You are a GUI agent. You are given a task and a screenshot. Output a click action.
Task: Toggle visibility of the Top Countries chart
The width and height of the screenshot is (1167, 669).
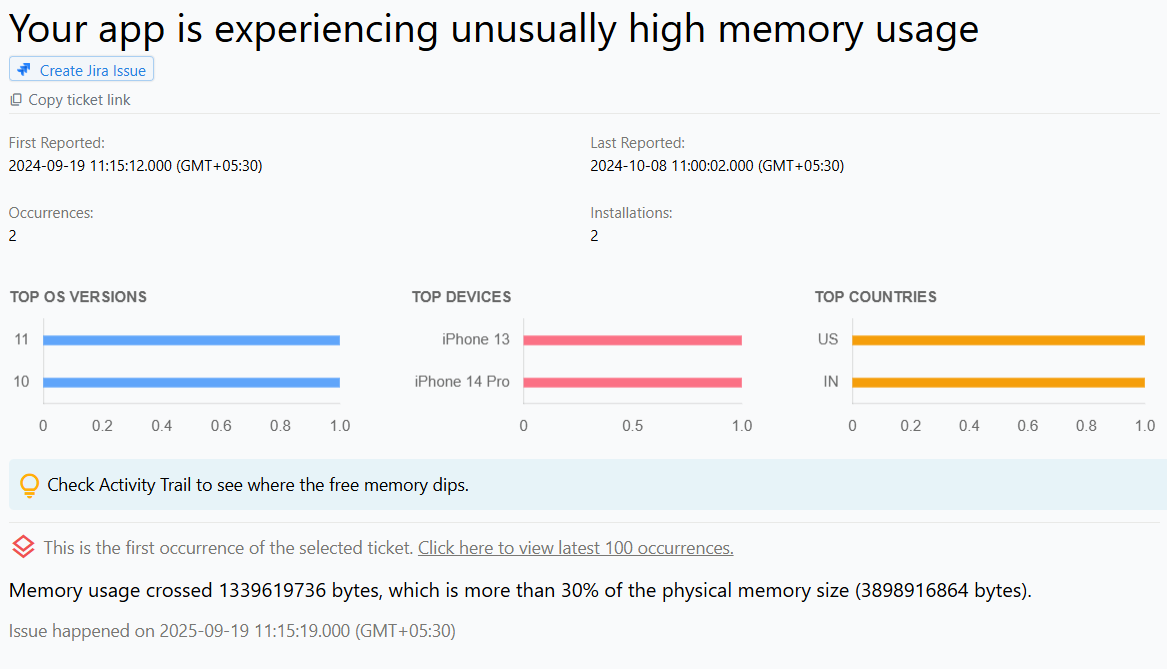pyautogui.click(x=875, y=297)
